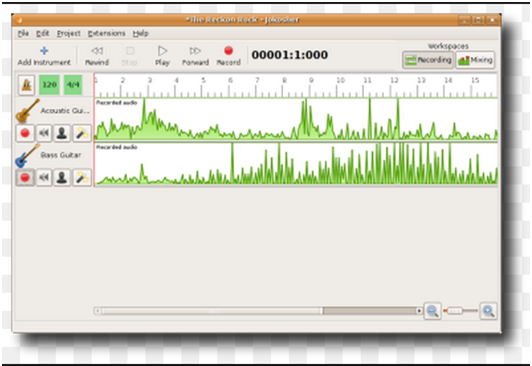
Task: Mute the Acoustic Guitar track
Action: (44, 133)
